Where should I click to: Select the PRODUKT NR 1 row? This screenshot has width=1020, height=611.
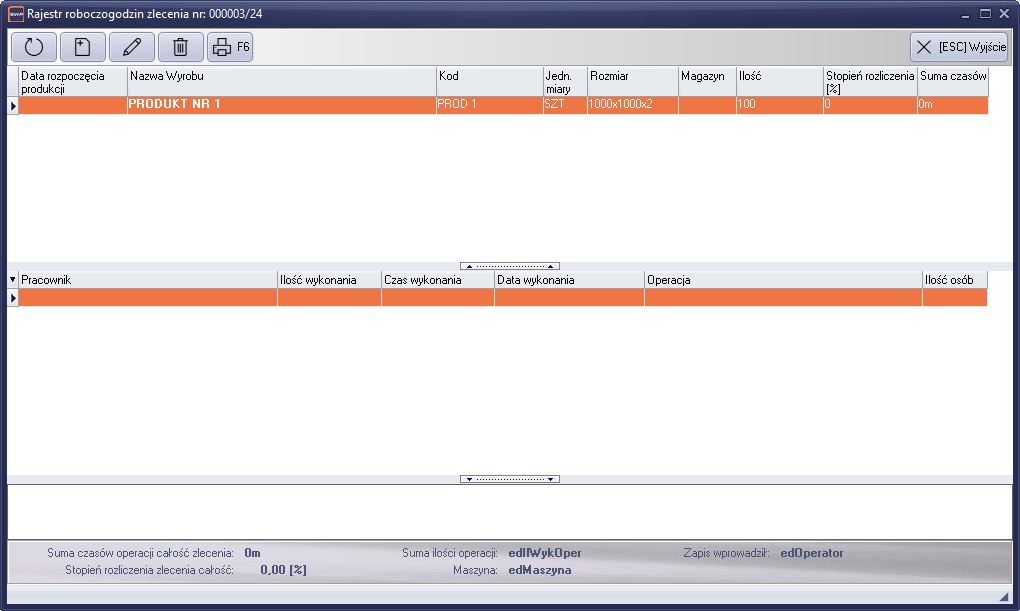[282, 105]
